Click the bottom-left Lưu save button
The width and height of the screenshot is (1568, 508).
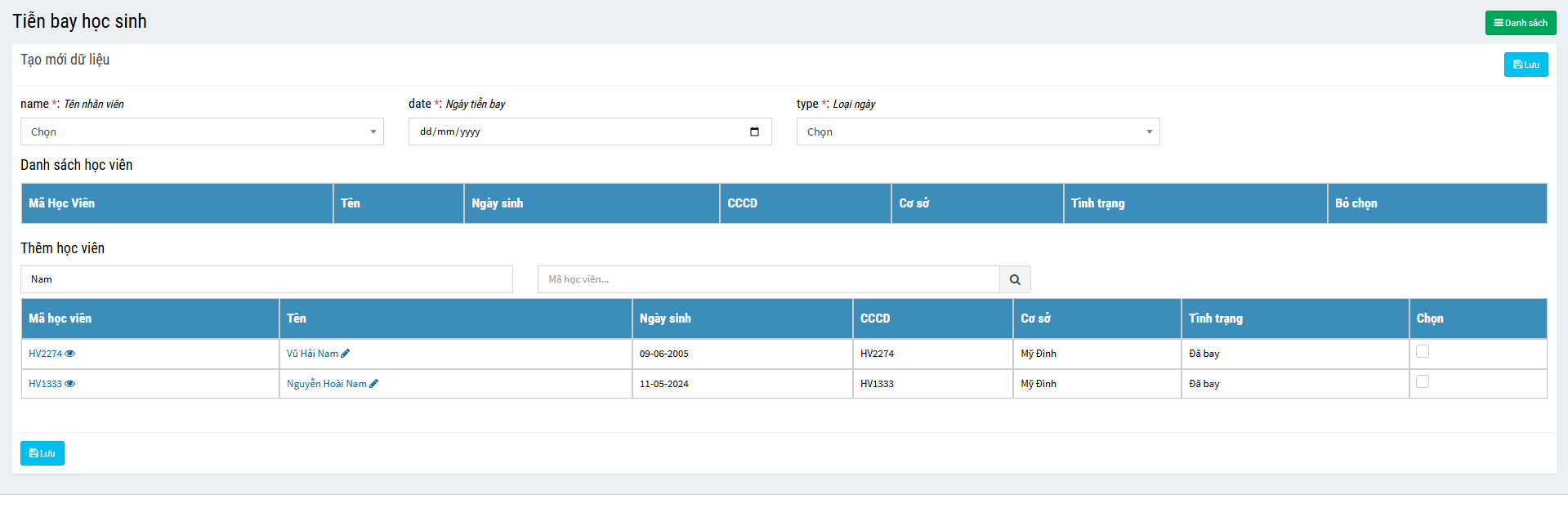click(42, 453)
